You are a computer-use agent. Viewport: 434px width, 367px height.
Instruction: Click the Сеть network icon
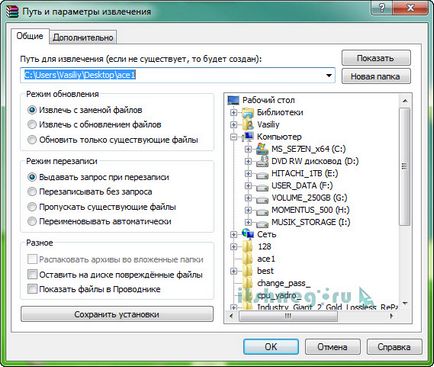(x=248, y=234)
